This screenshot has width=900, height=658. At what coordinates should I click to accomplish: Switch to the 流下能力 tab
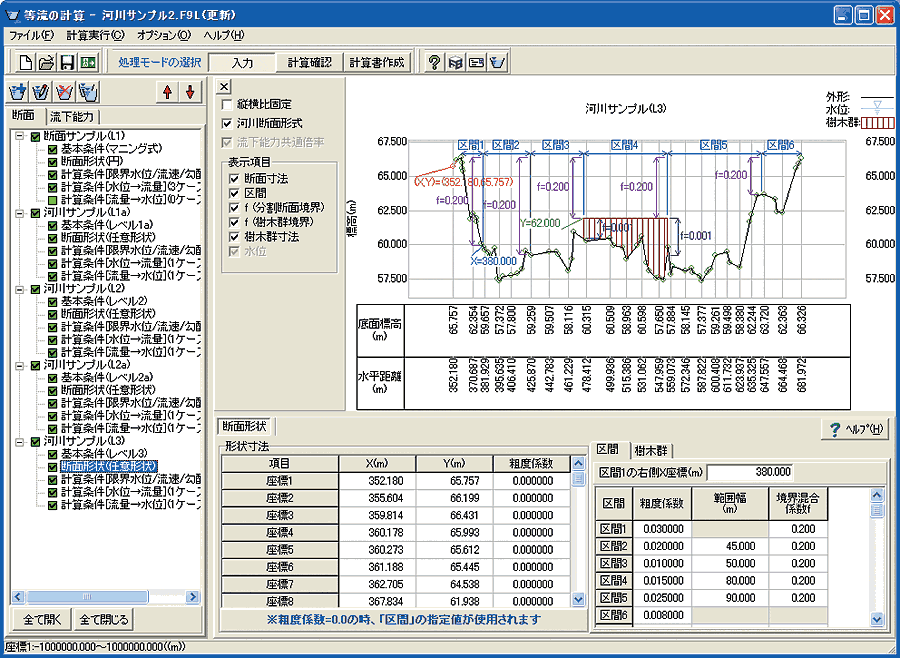(x=72, y=117)
